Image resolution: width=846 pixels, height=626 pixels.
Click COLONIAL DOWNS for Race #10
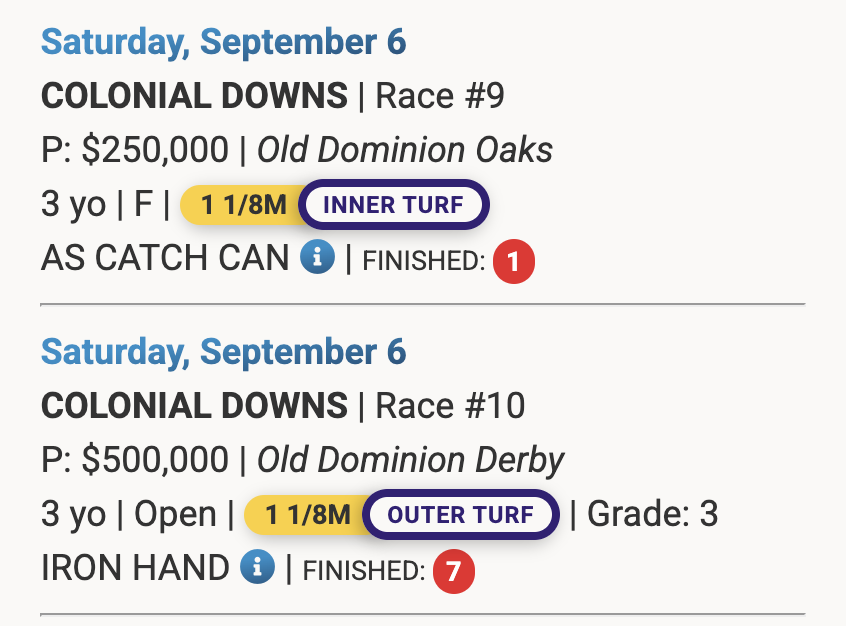pos(194,406)
